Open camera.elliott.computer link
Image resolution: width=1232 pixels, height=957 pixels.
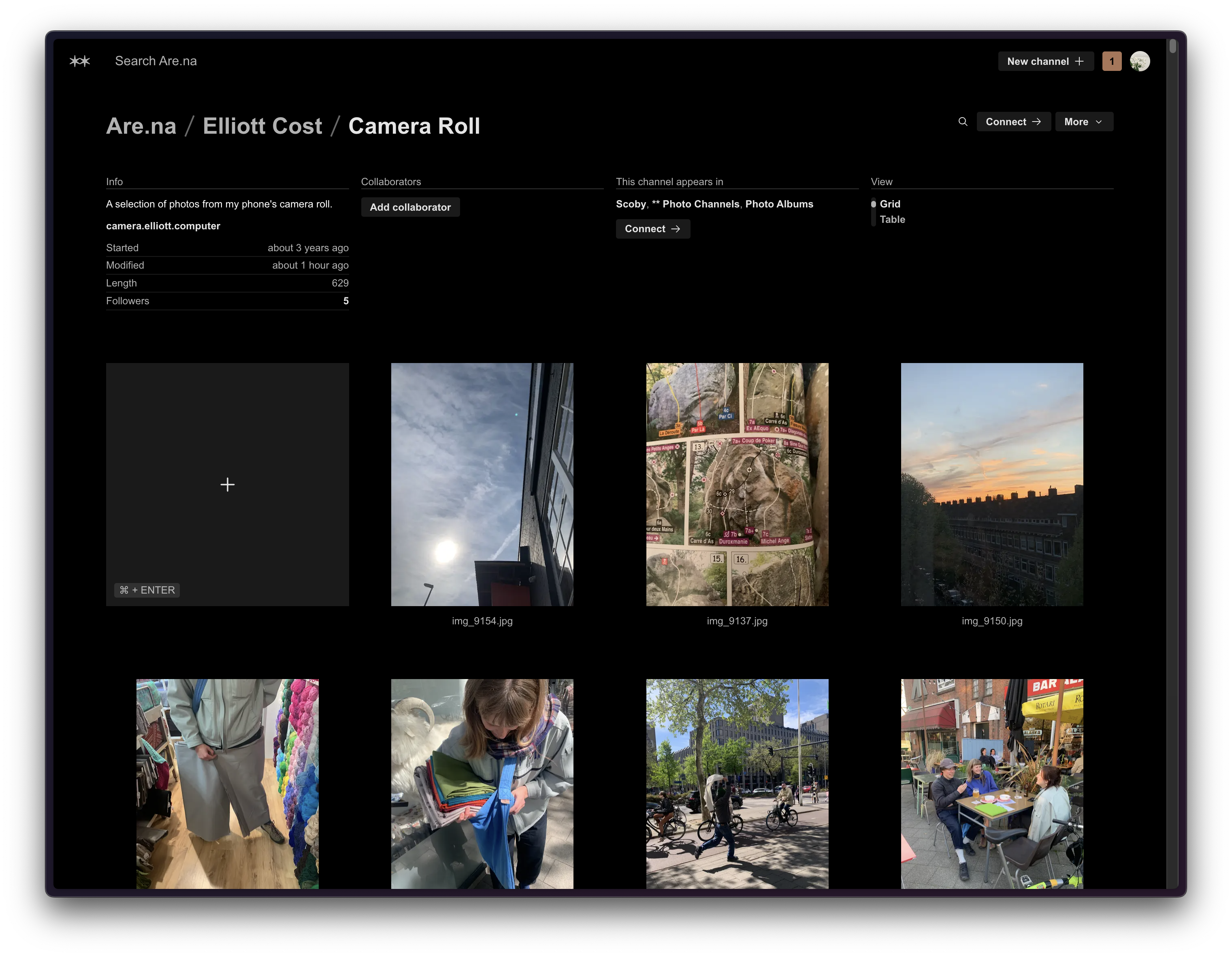163,226
